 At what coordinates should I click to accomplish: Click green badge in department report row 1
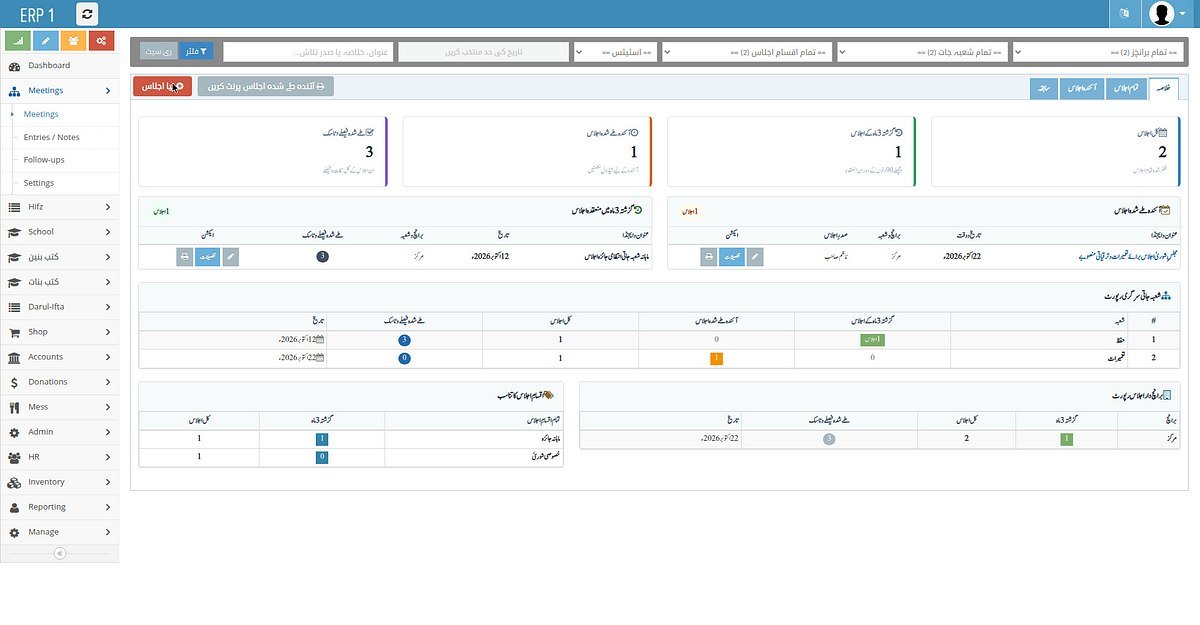point(873,340)
